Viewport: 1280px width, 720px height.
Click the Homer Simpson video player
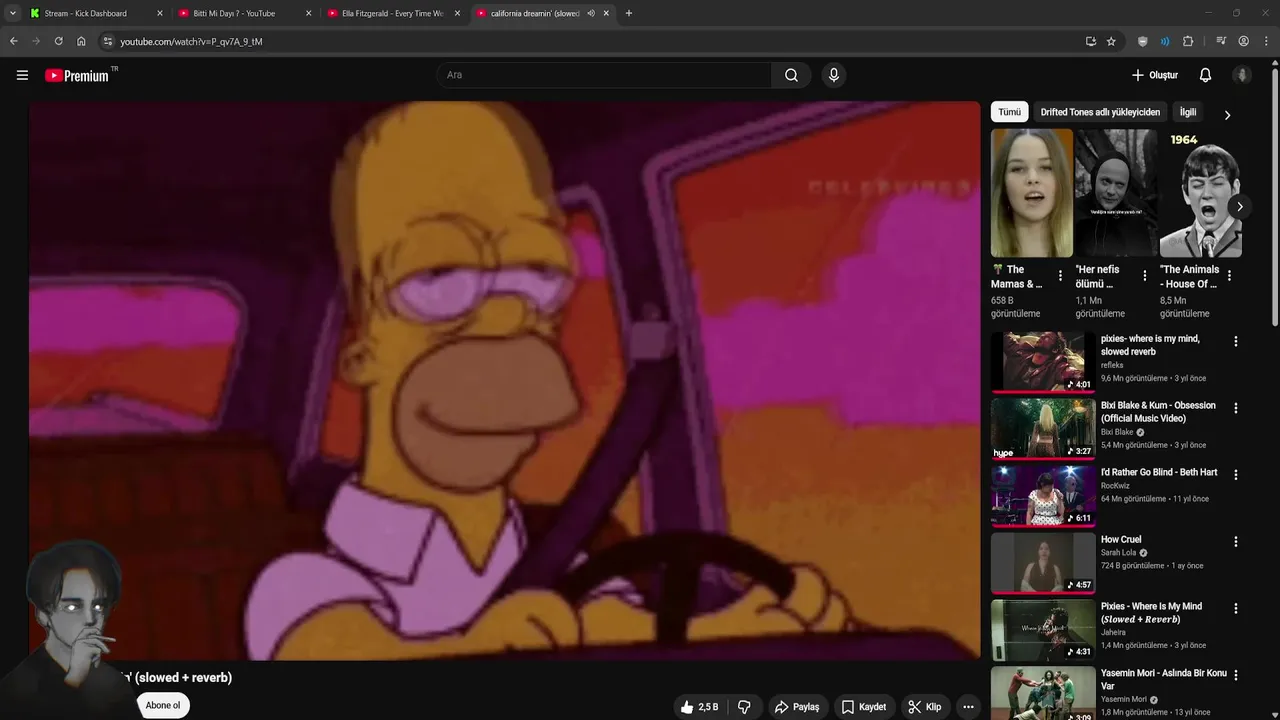click(505, 380)
